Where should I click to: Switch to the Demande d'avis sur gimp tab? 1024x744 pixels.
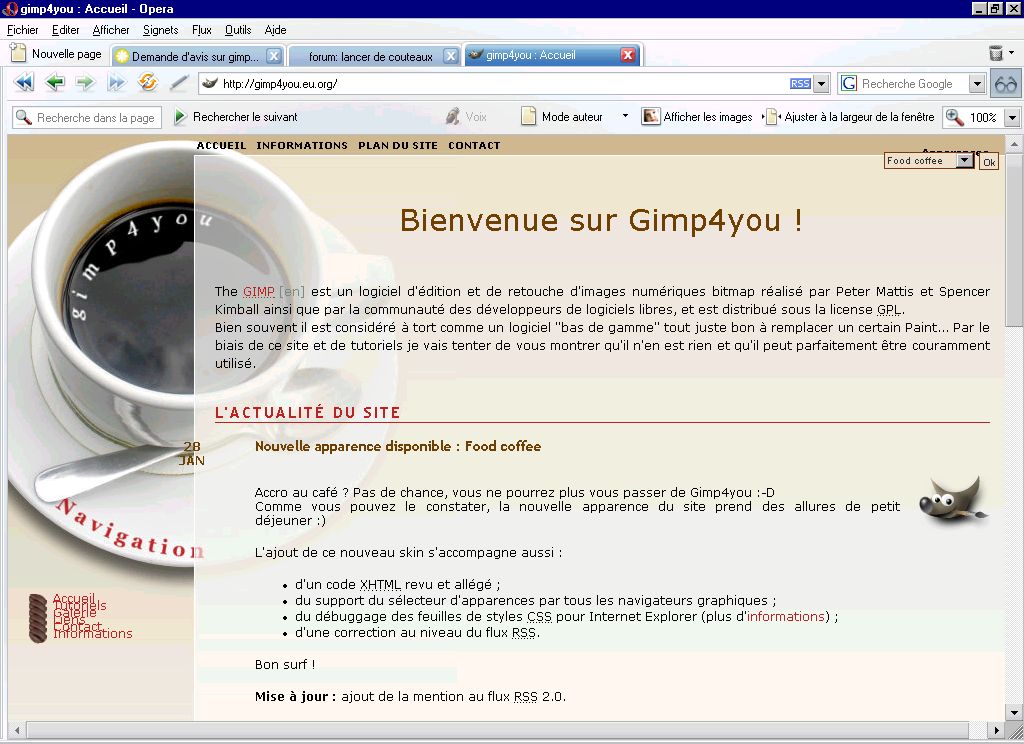click(198, 56)
